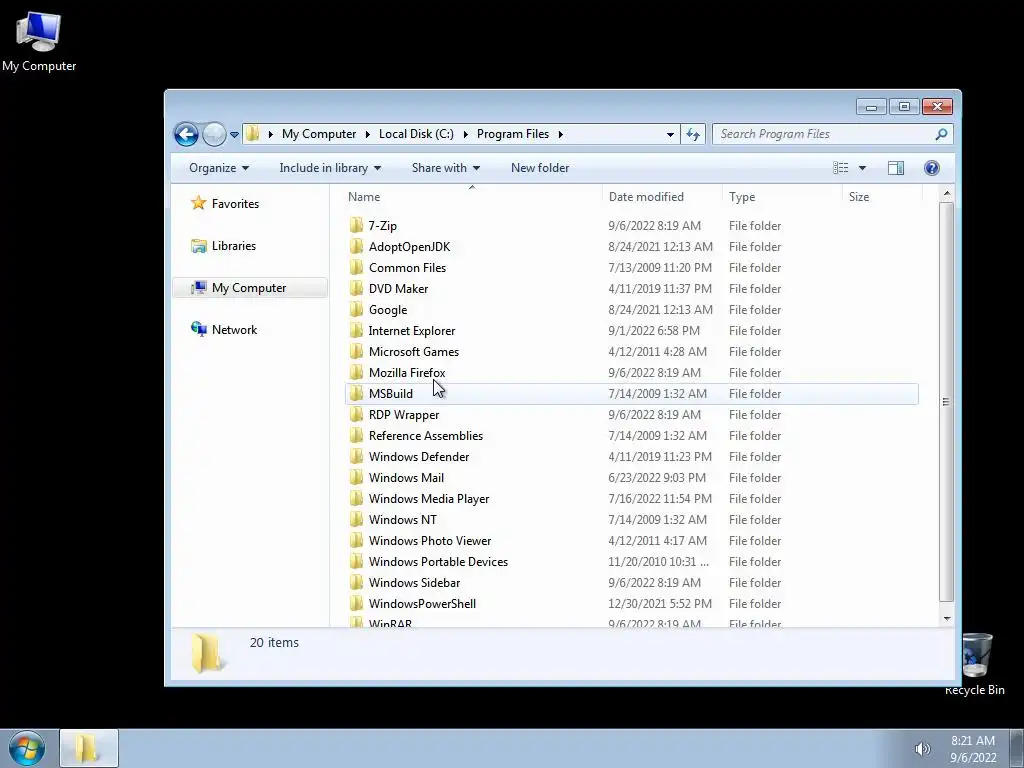
Task: Click the Refresh button beside address bar
Action: pyautogui.click(x=692, y=135)
